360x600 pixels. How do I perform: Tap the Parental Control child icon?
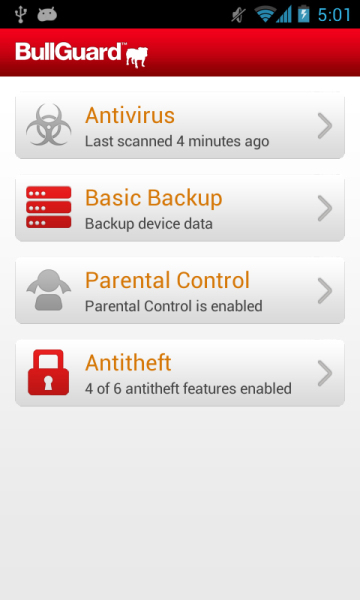[x=49, y=290]
